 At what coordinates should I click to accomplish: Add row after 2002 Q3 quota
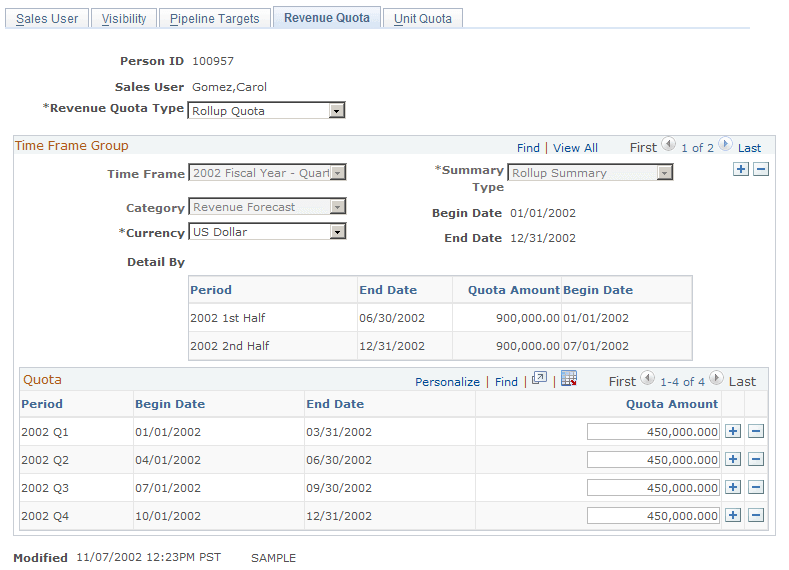tap(733, 487)
